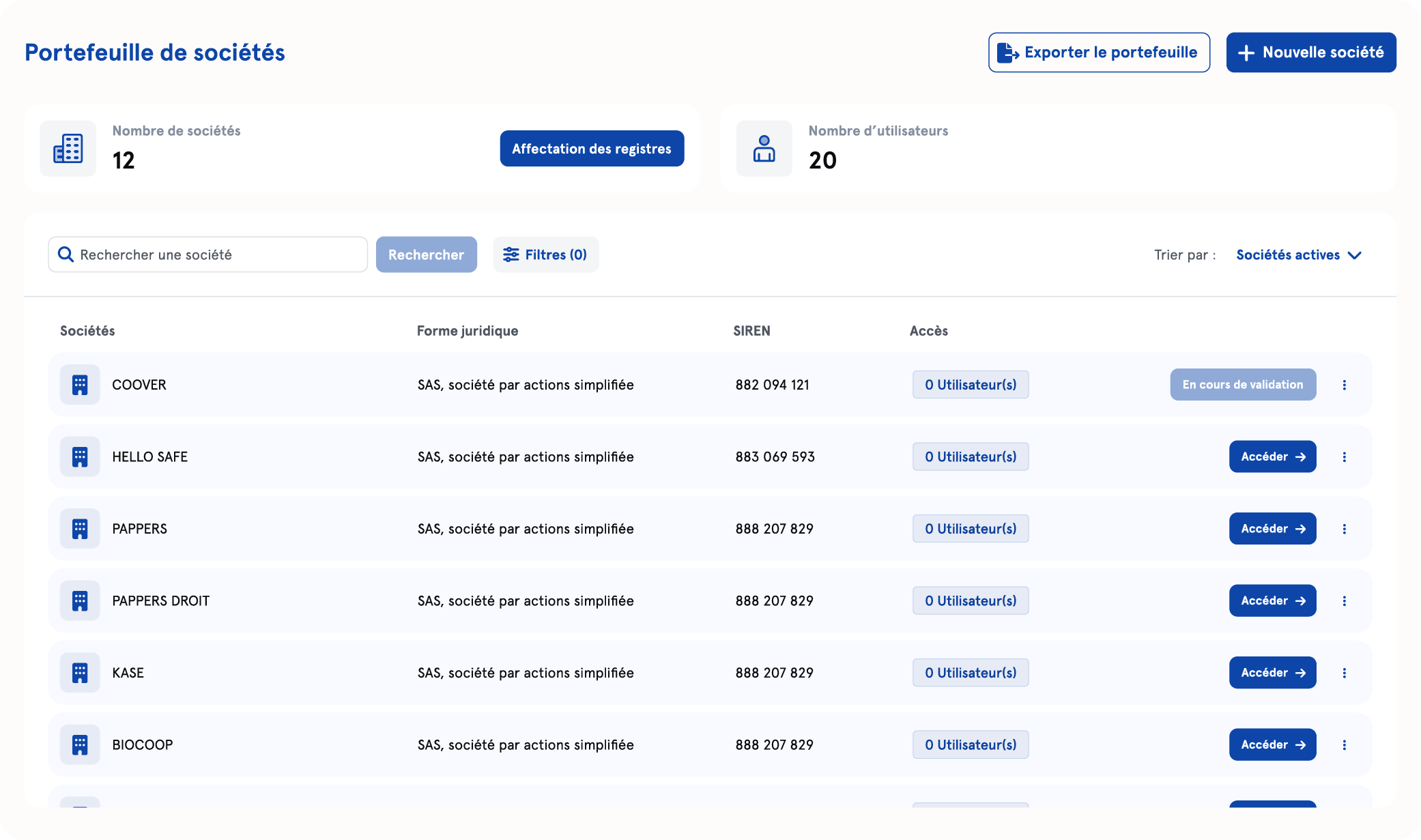
Task: Open Affectation des registres
Action: [x=592, y=149]
